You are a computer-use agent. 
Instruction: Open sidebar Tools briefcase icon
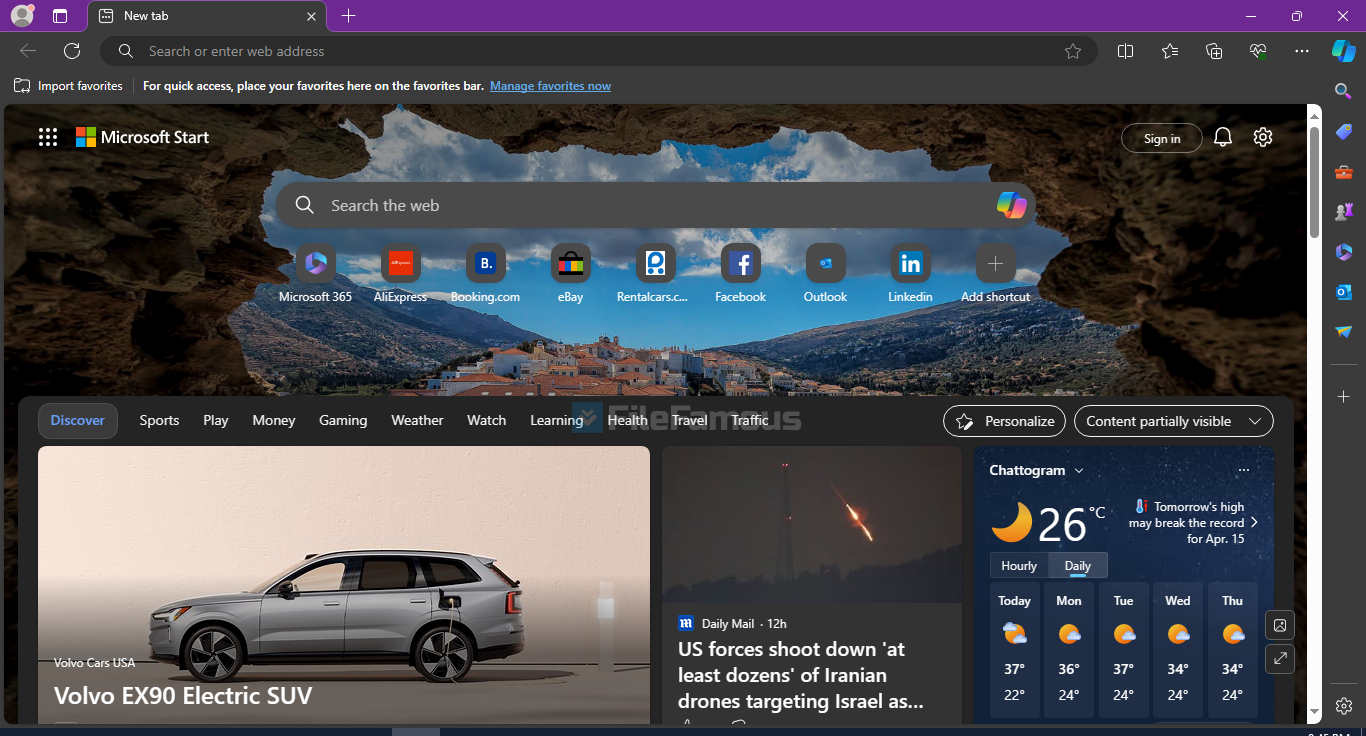(1344, 172)
